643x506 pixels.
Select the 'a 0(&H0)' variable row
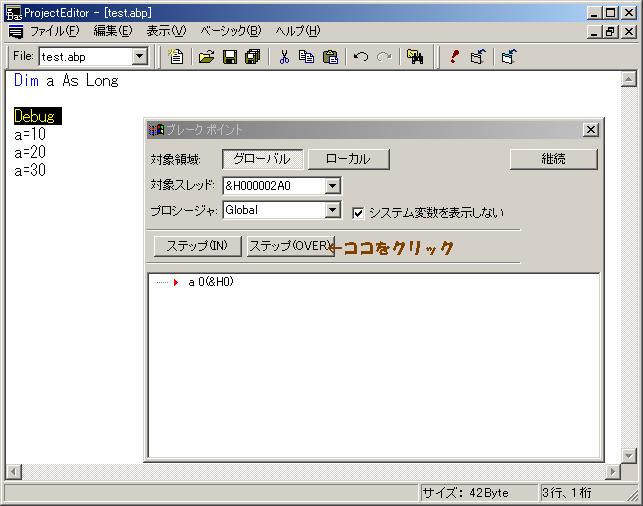(x=211, y=282)
